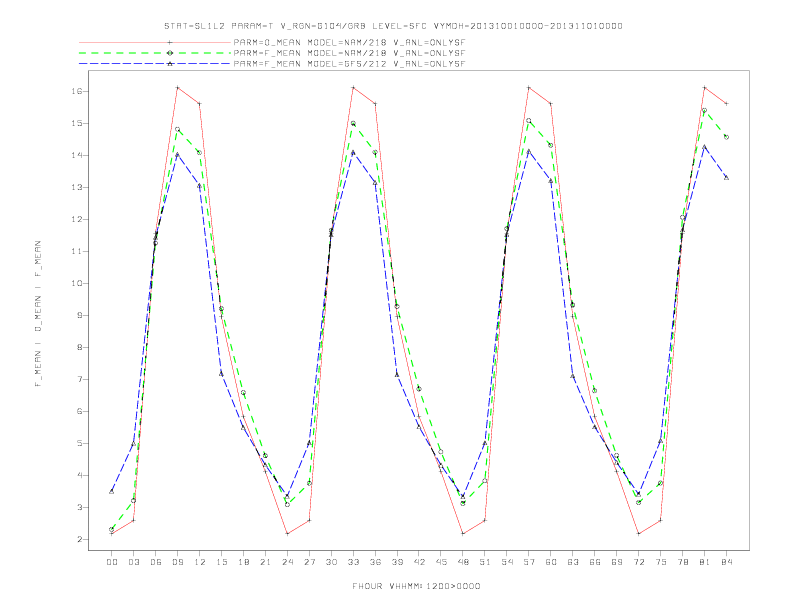
Task: Click the y-axis tick label 13
Action: [77, 187]
